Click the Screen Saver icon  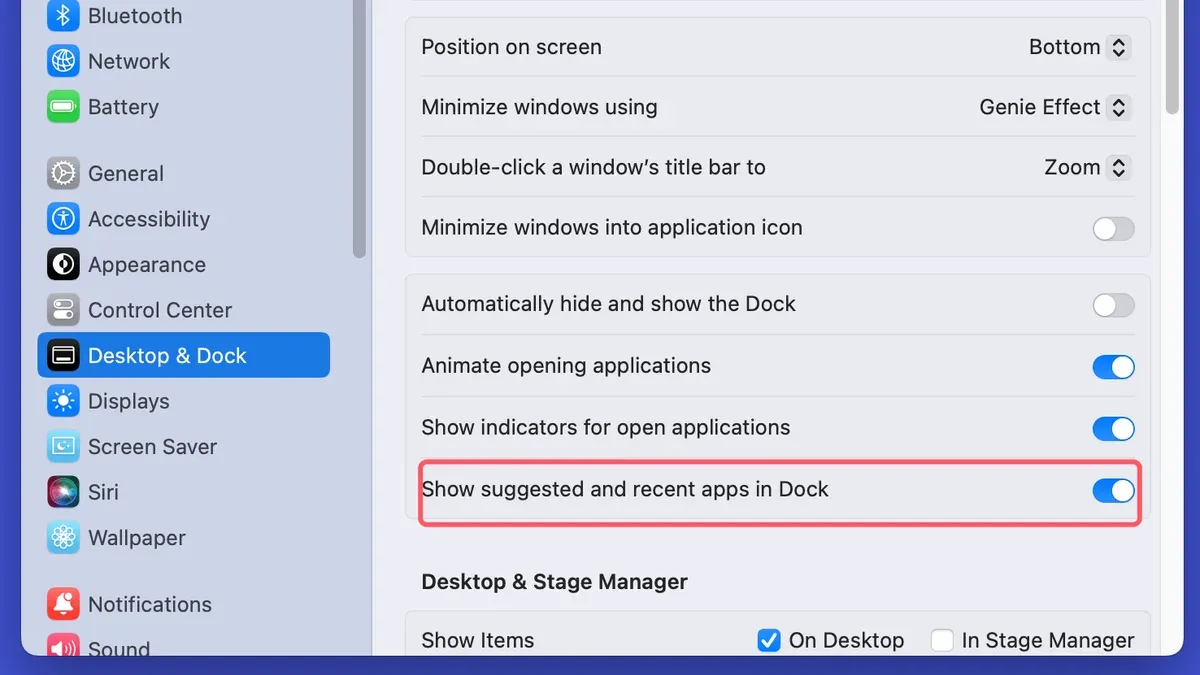(x=63, y=447)
